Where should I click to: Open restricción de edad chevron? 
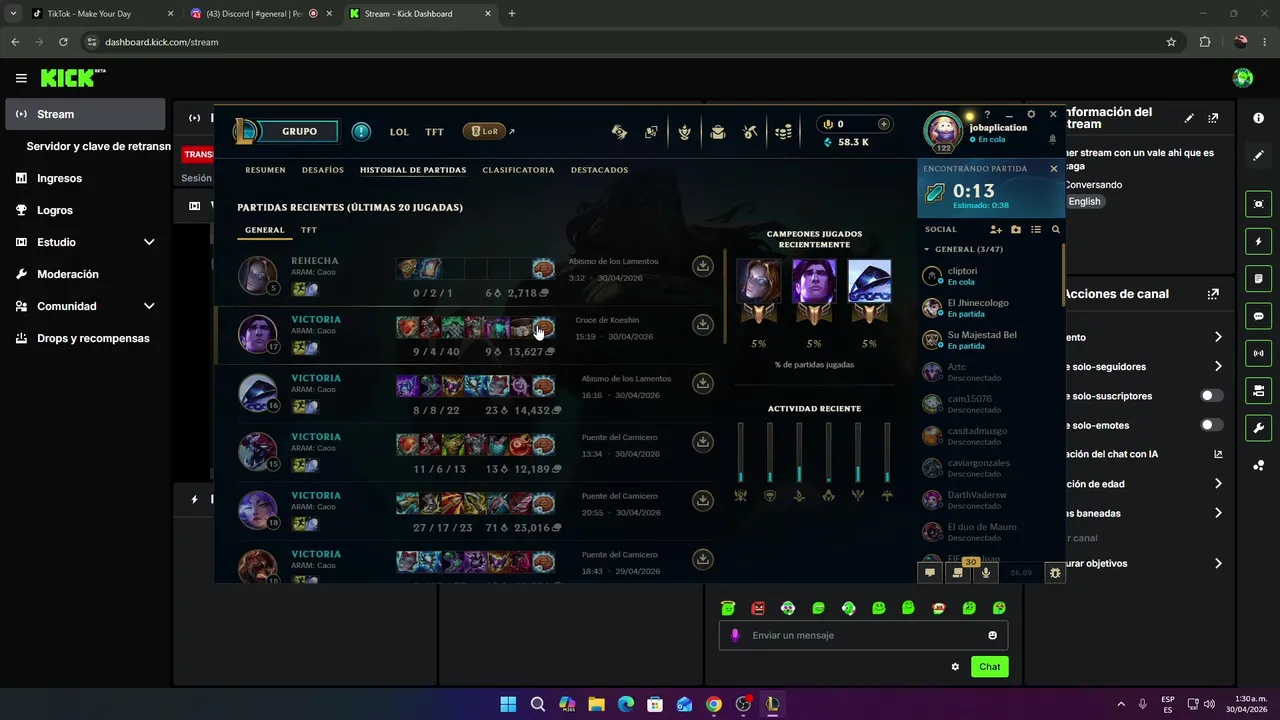pos(1218,483)
